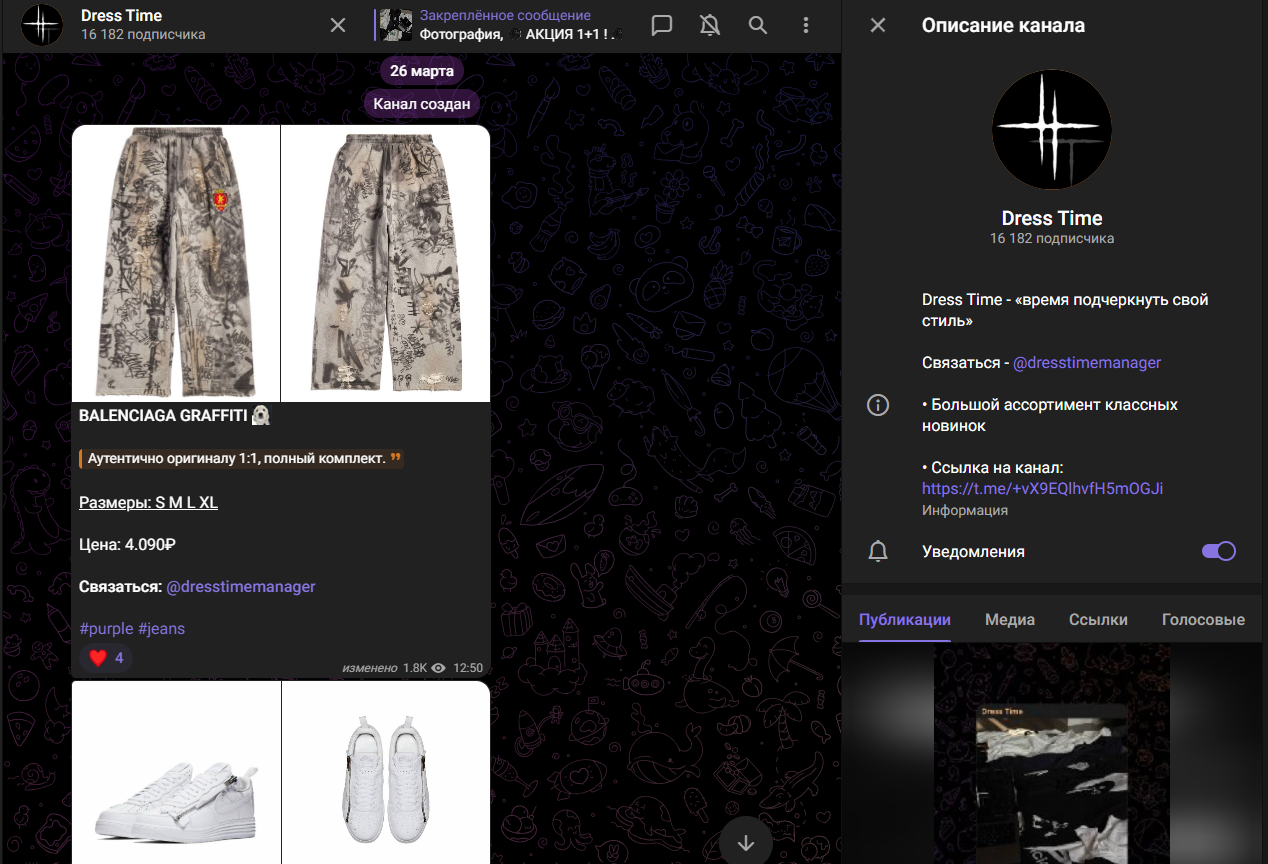Open the Голосовые tab
Screen dimensions: 1268x864
1202,620
